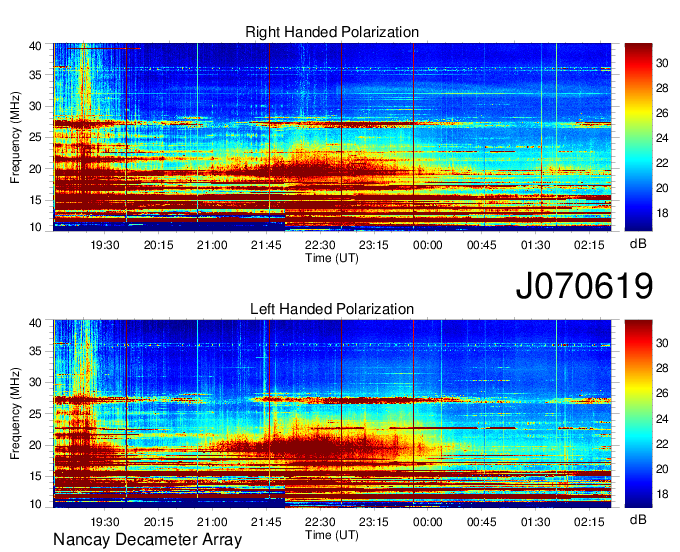Click the 22 dB value on Left Handed colorbar
The height and width of the screenshot is (552, 680).
pyautogui.click(x=662, y=444)
